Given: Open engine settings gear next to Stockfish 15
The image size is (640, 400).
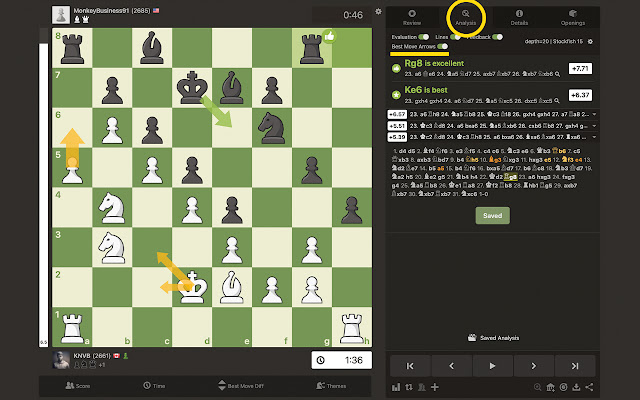Looking at the screenshot, I should 590,42.
